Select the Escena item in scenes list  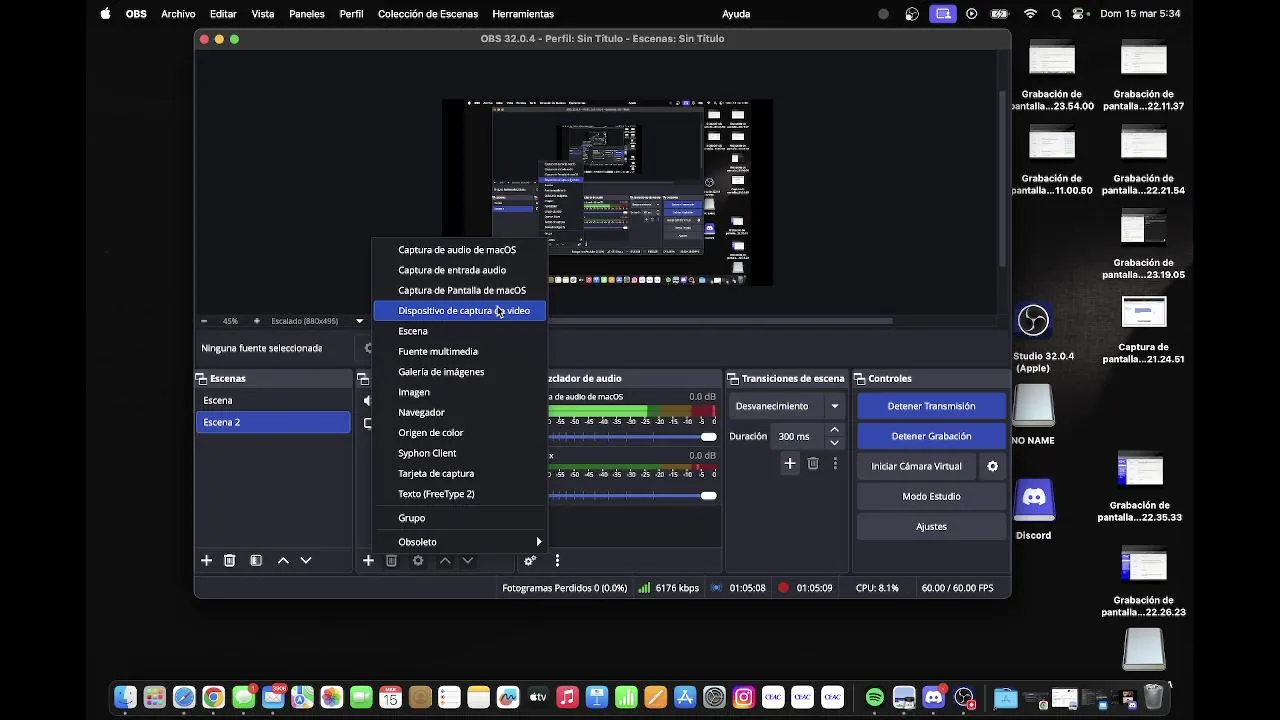273,400
